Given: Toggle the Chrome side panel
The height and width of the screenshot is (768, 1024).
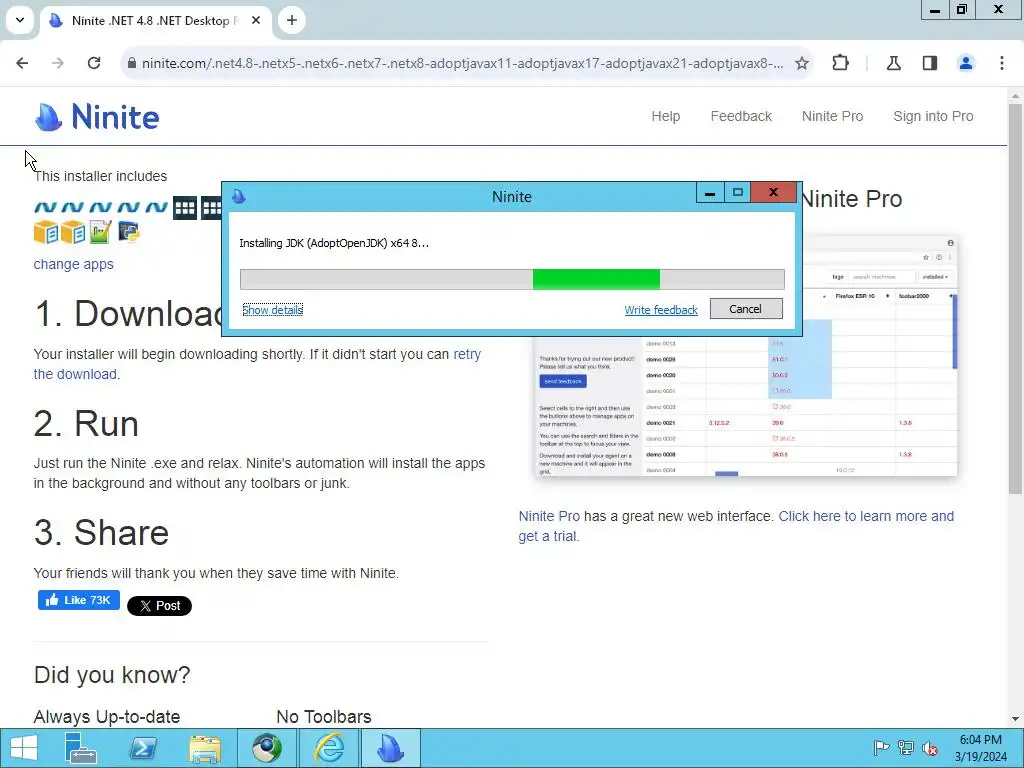Looking at the screenshot, I should 930,63.
